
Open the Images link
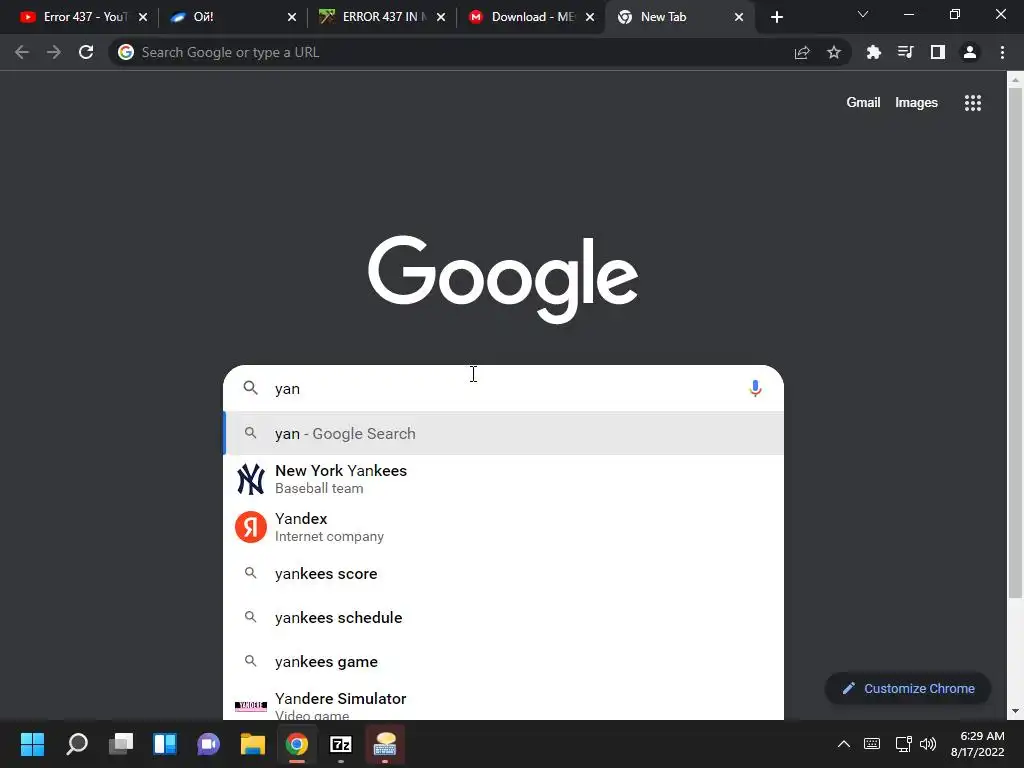click(916, 103)
